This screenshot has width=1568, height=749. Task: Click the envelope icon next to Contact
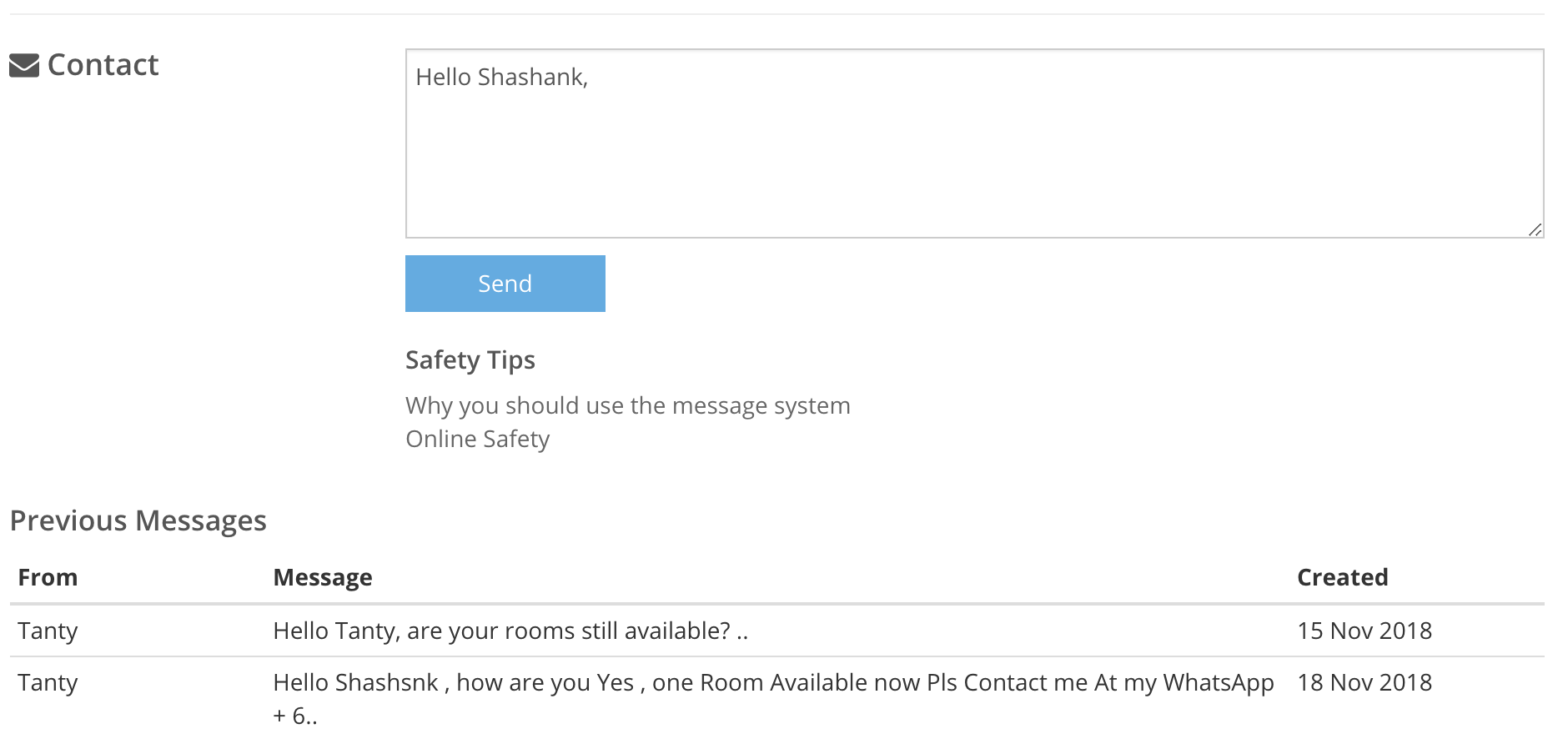click(23, 64)
